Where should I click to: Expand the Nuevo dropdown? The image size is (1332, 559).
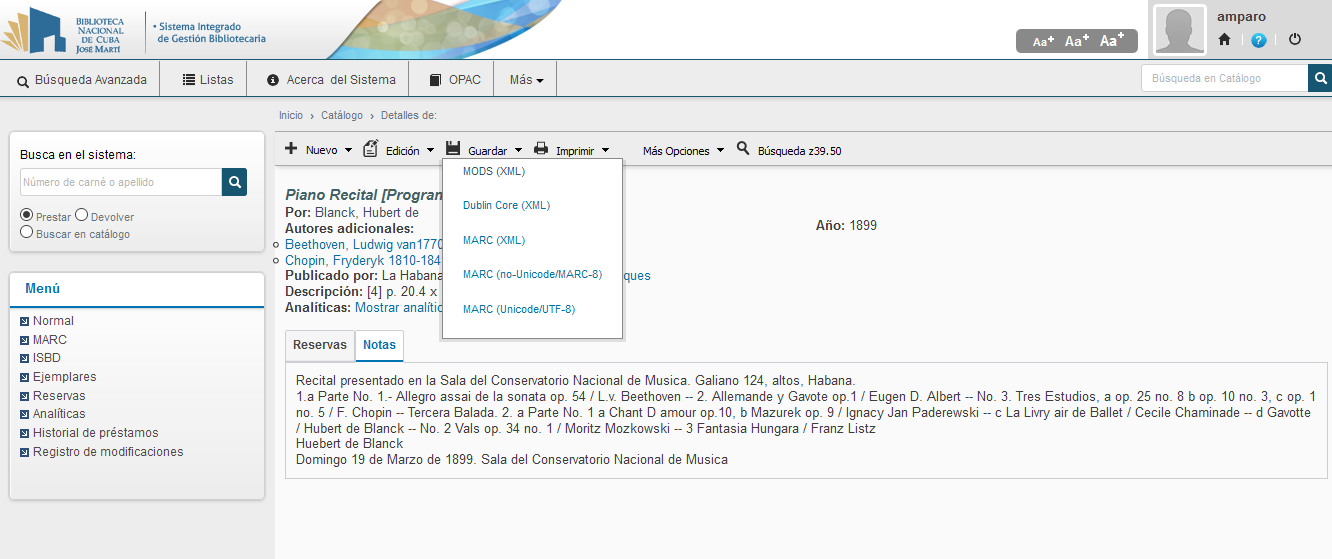(319, 150)
